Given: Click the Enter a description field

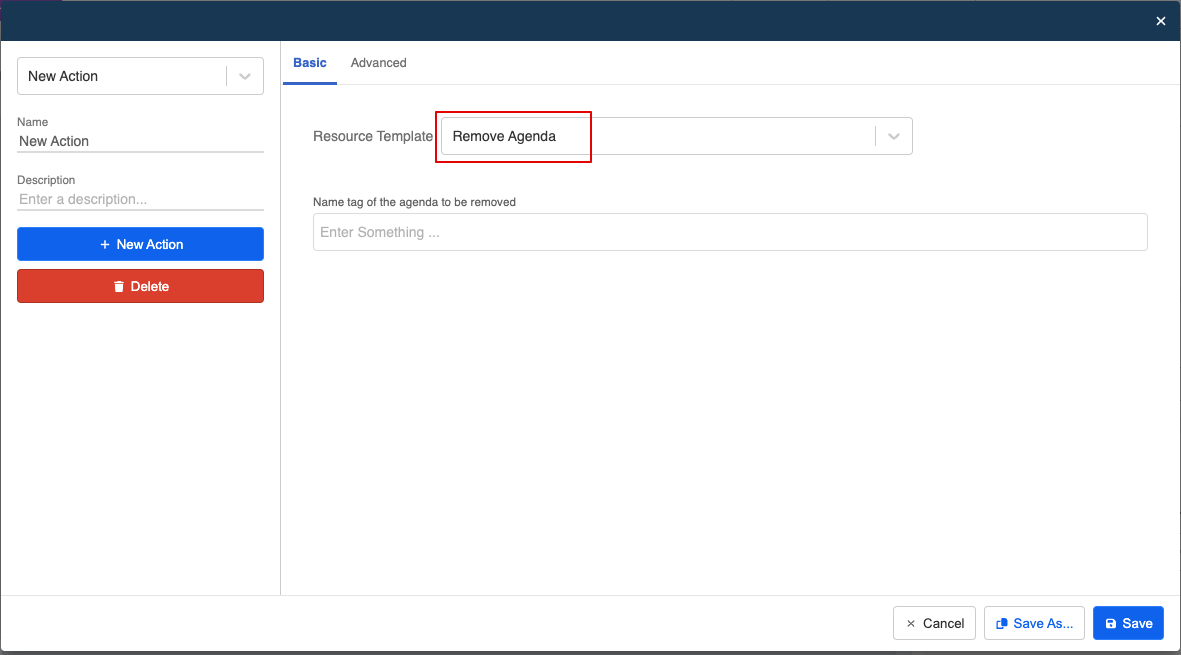Looking at the screenshot, I should point(140,199).
